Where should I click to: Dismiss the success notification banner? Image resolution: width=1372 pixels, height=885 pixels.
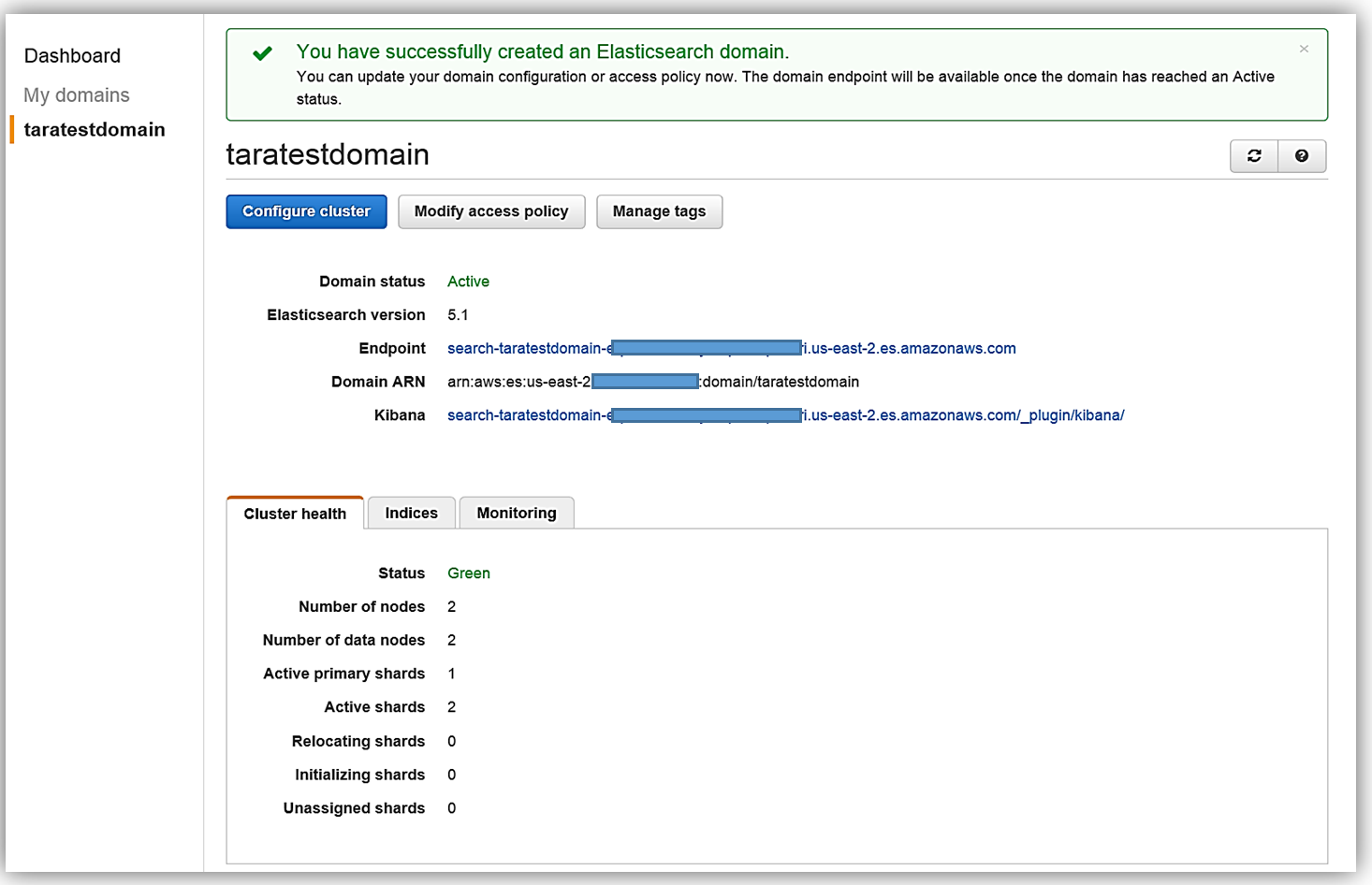tap(1304, 49)
